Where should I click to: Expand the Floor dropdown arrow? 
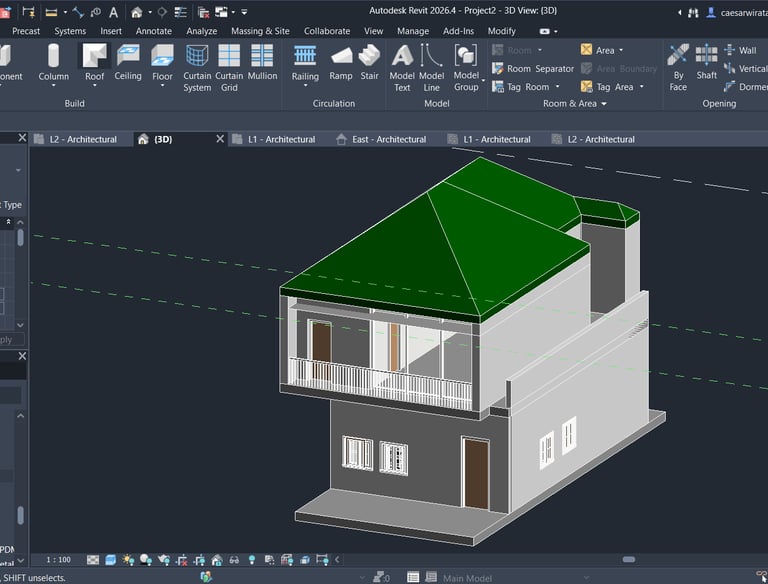coord(162,86)
